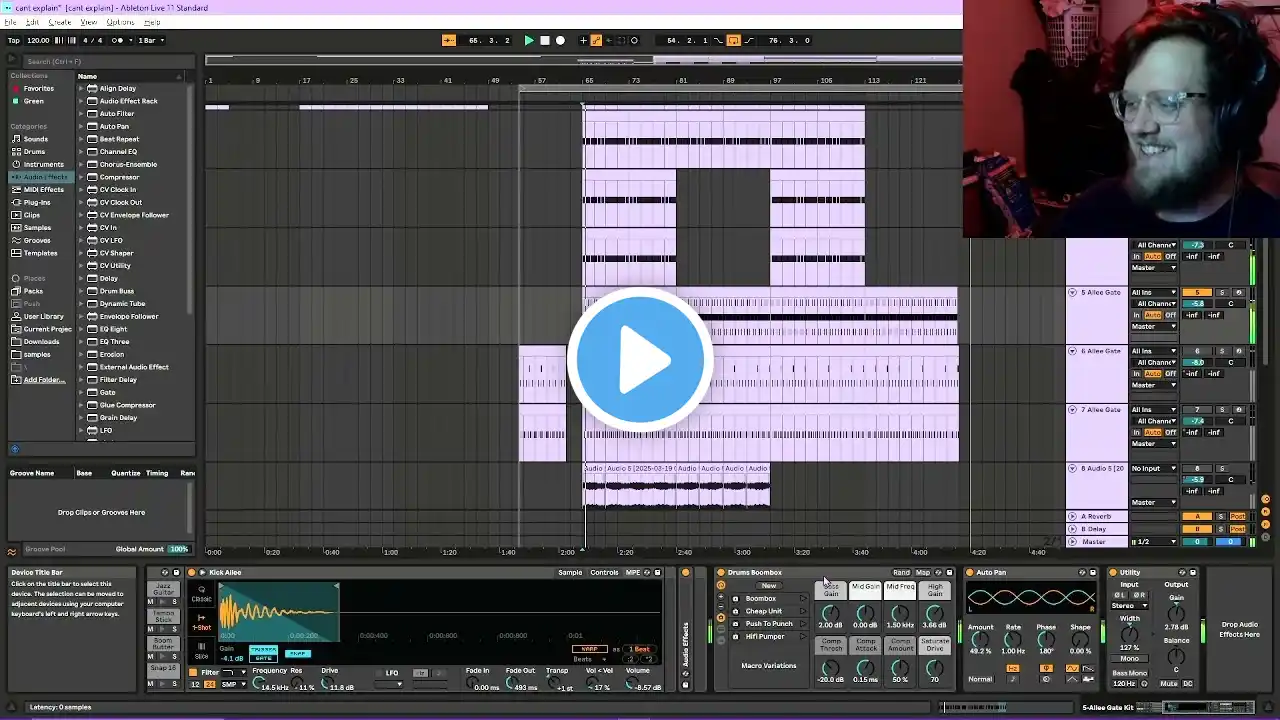Viewport: 1280px width, 720px height.
Task: Open the Master 1/2 output dropdown
Action: (1153, 542)
